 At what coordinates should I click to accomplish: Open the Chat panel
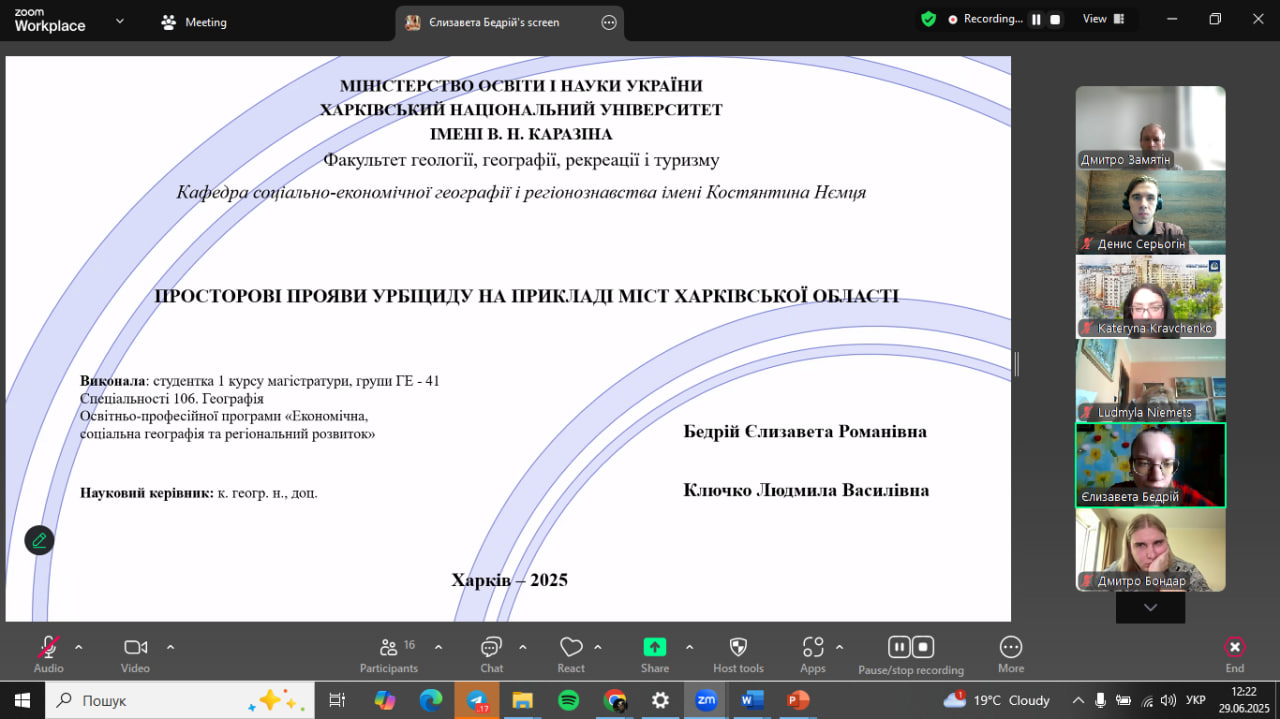[491, 647]
